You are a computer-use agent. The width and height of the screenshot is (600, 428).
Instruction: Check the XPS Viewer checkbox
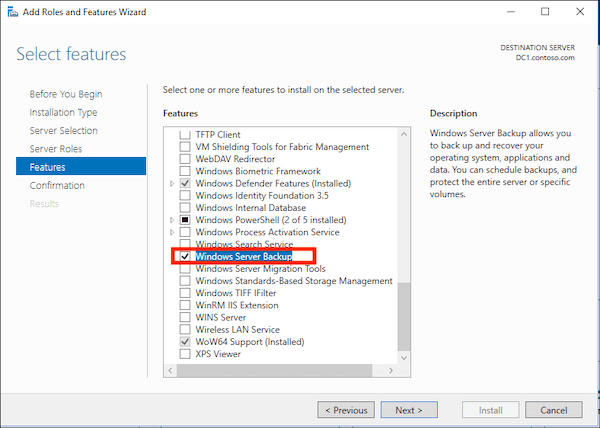(x=184, y=354)
